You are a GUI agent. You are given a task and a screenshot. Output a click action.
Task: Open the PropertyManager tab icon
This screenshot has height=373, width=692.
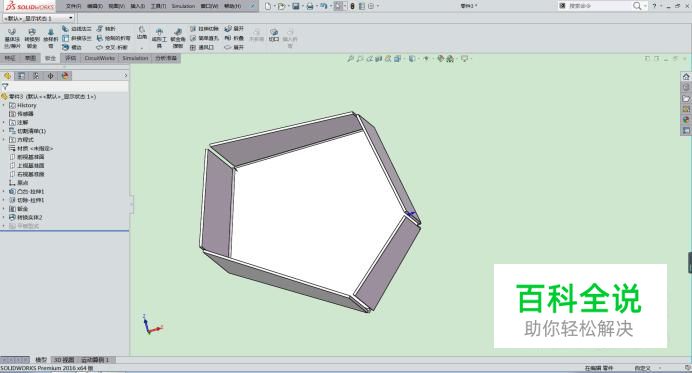coord(22,76)
